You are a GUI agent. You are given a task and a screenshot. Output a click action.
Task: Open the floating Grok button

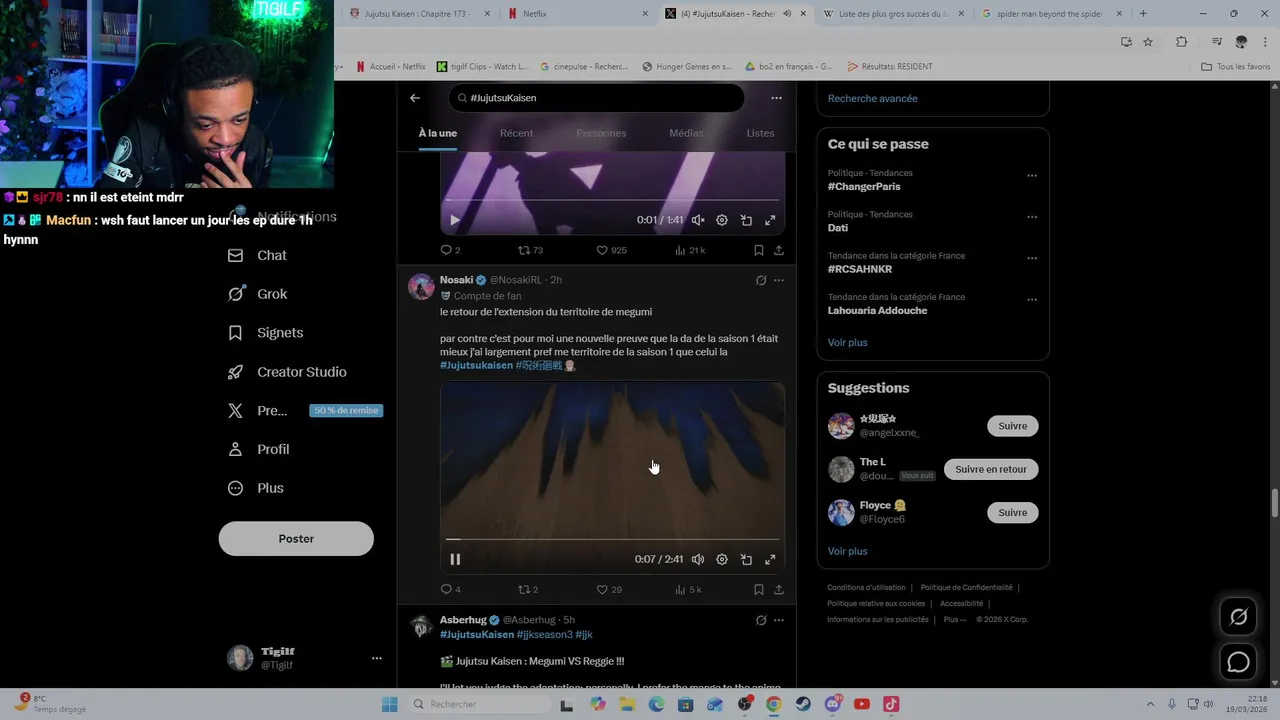point(1238,617)
